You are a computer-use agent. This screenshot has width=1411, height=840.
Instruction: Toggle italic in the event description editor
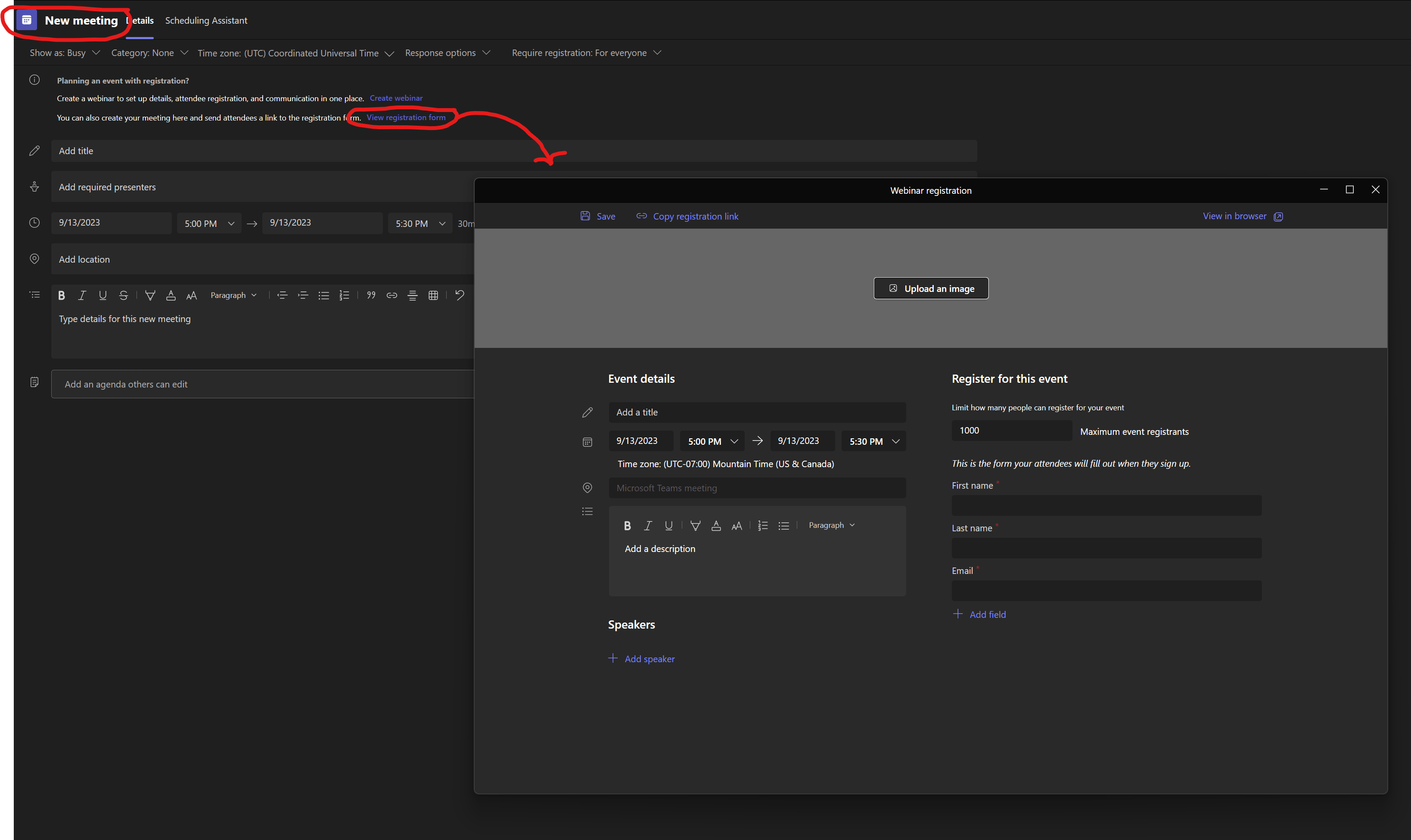(x=648, y=526)
